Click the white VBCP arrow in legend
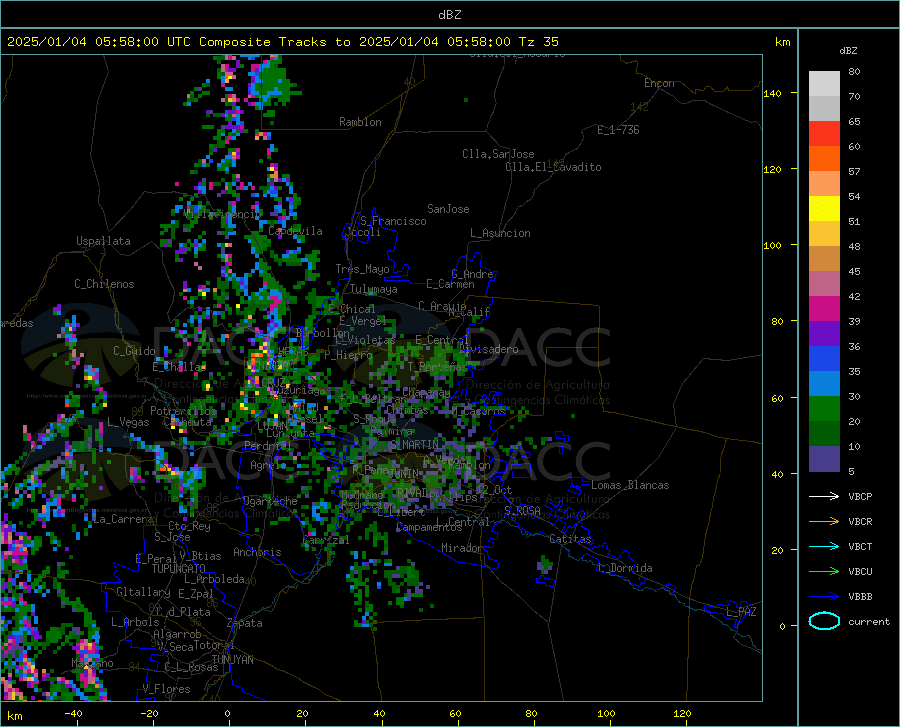Viewport: 900px width, 727px height. [824, 496]
